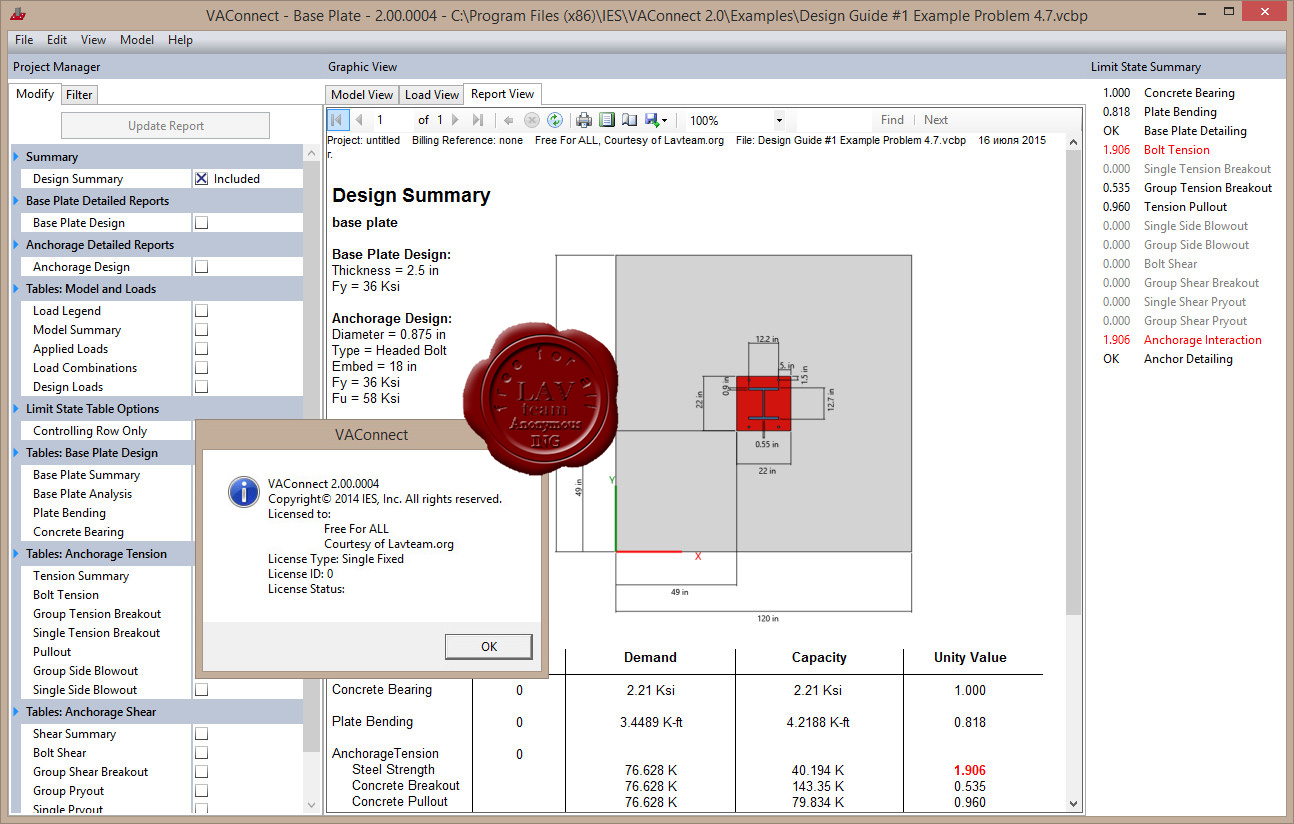The image size is (1294, 824).
Task: Click information icon in VAConnect dialog
Action: click(243, 491)
